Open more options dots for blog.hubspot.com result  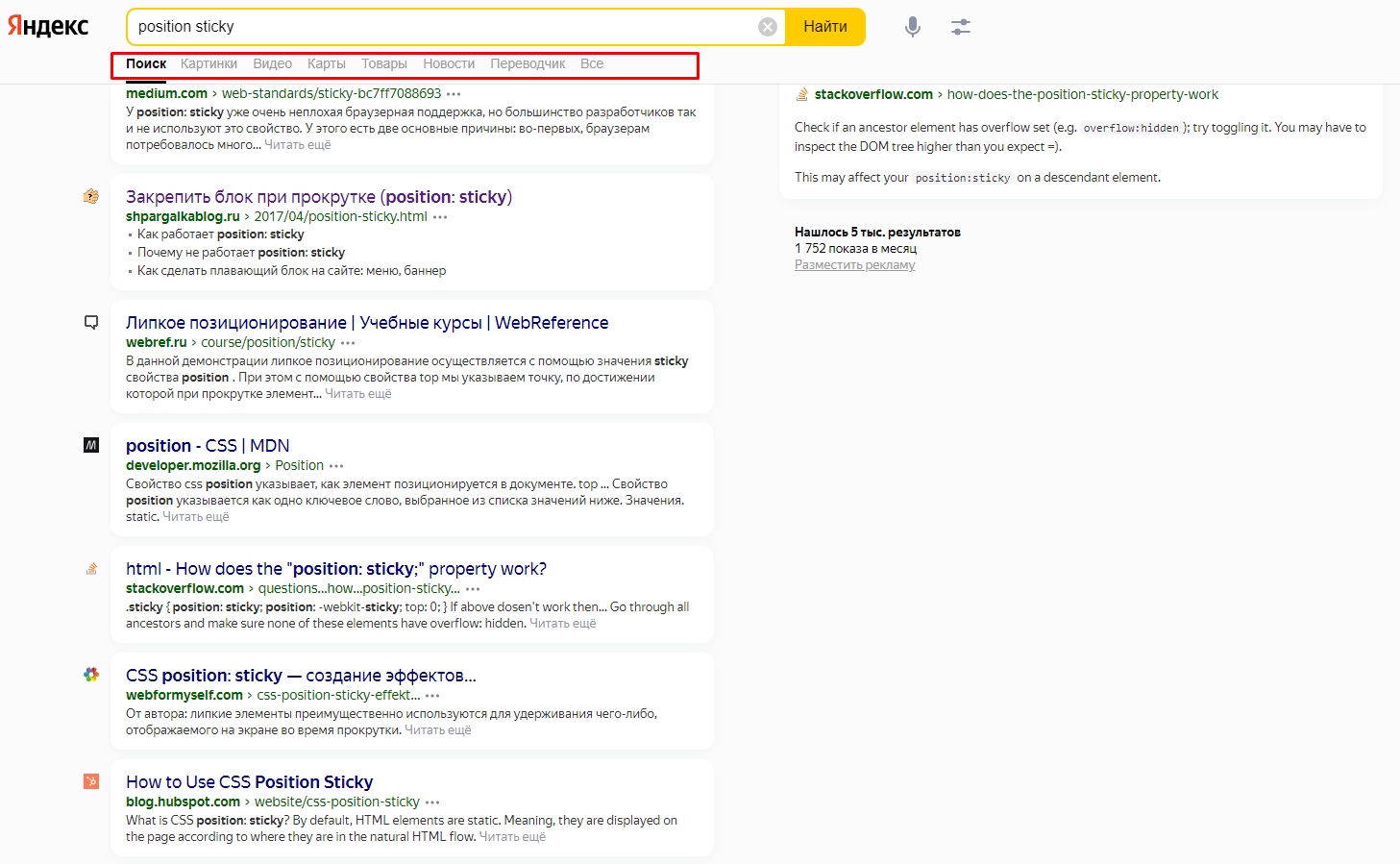point(432,802)
